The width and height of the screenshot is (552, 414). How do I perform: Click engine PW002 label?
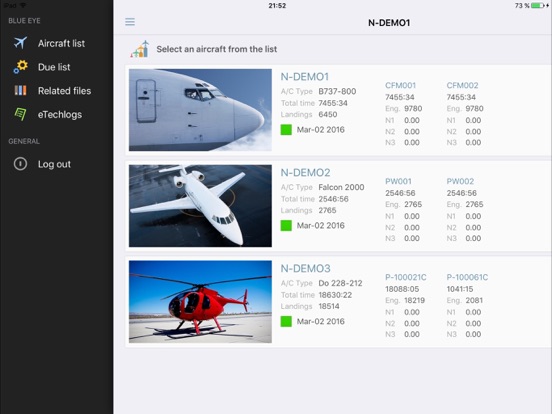(x=460, y=181)
